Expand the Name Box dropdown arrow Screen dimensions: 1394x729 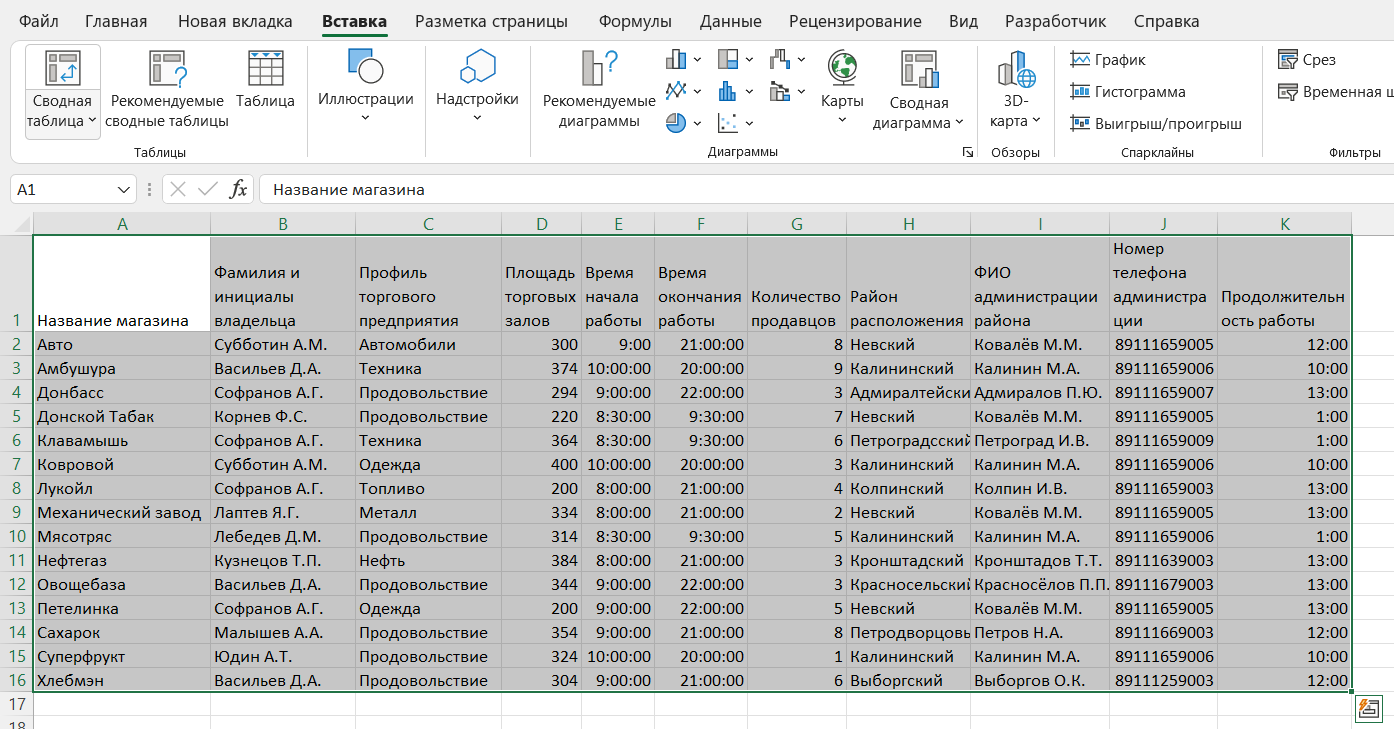point(124,189)
